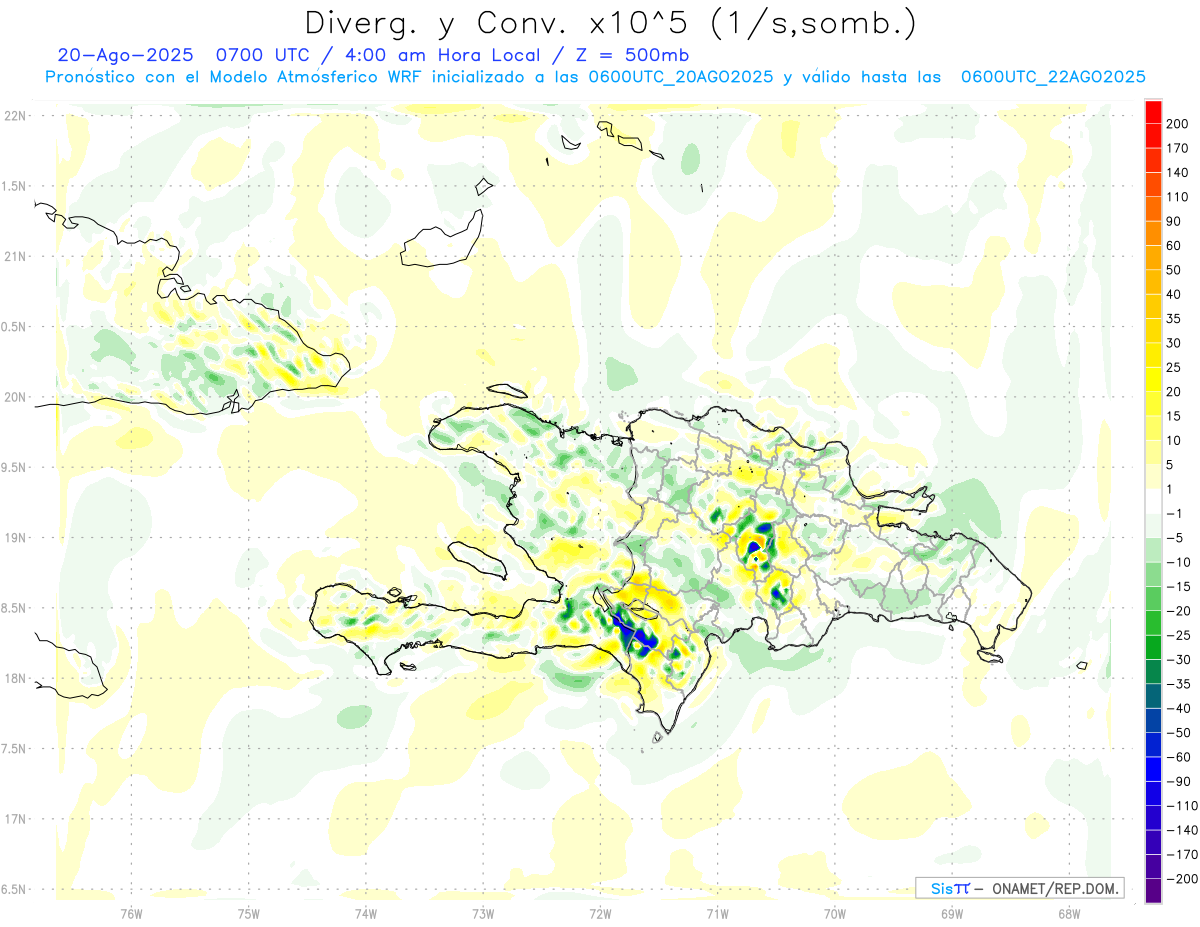Click the '6.5N' latitude label
The image size is (1200, 927).
pos(14,889)
